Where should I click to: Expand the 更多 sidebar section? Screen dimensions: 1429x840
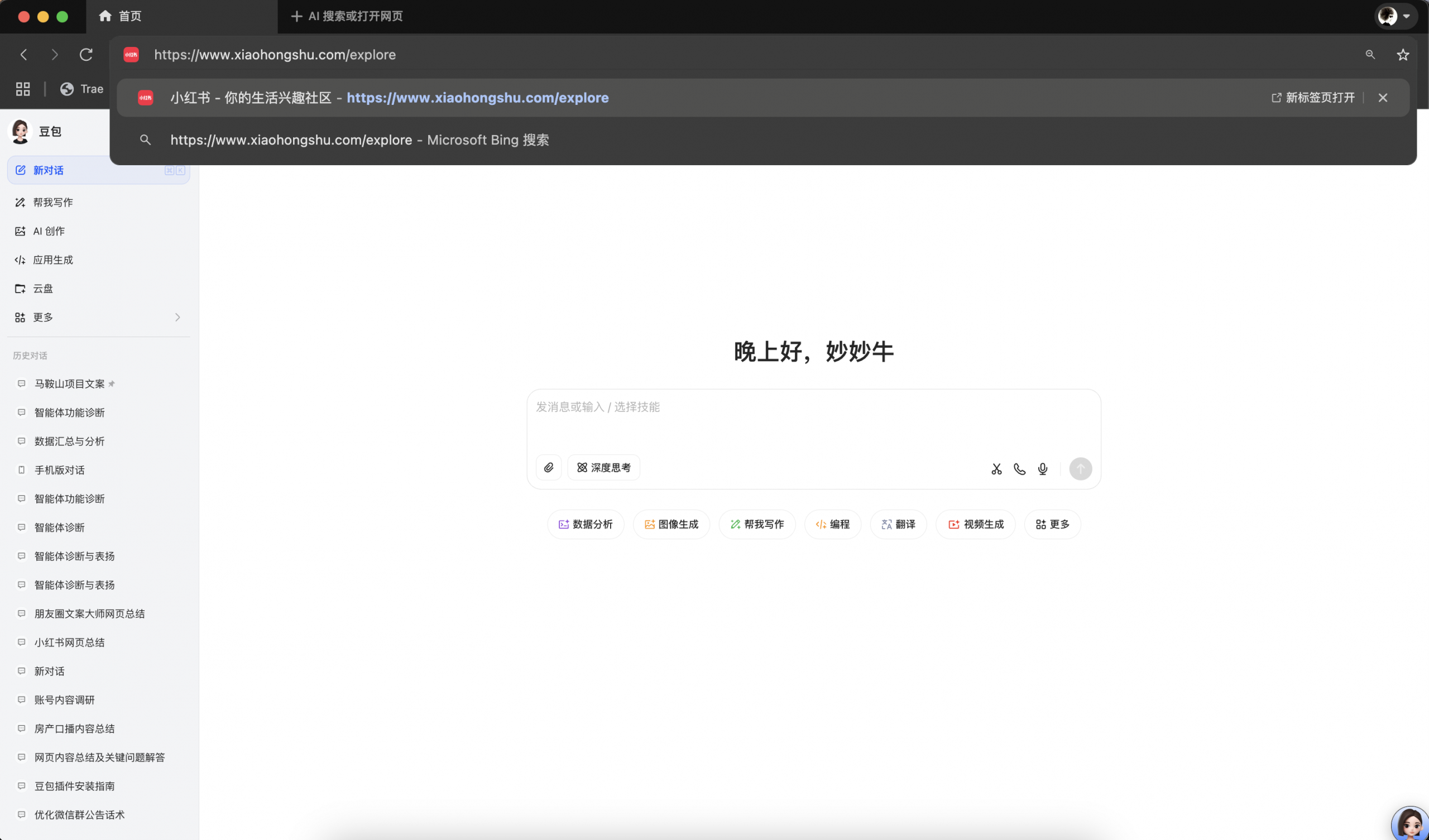click(42, 317)
